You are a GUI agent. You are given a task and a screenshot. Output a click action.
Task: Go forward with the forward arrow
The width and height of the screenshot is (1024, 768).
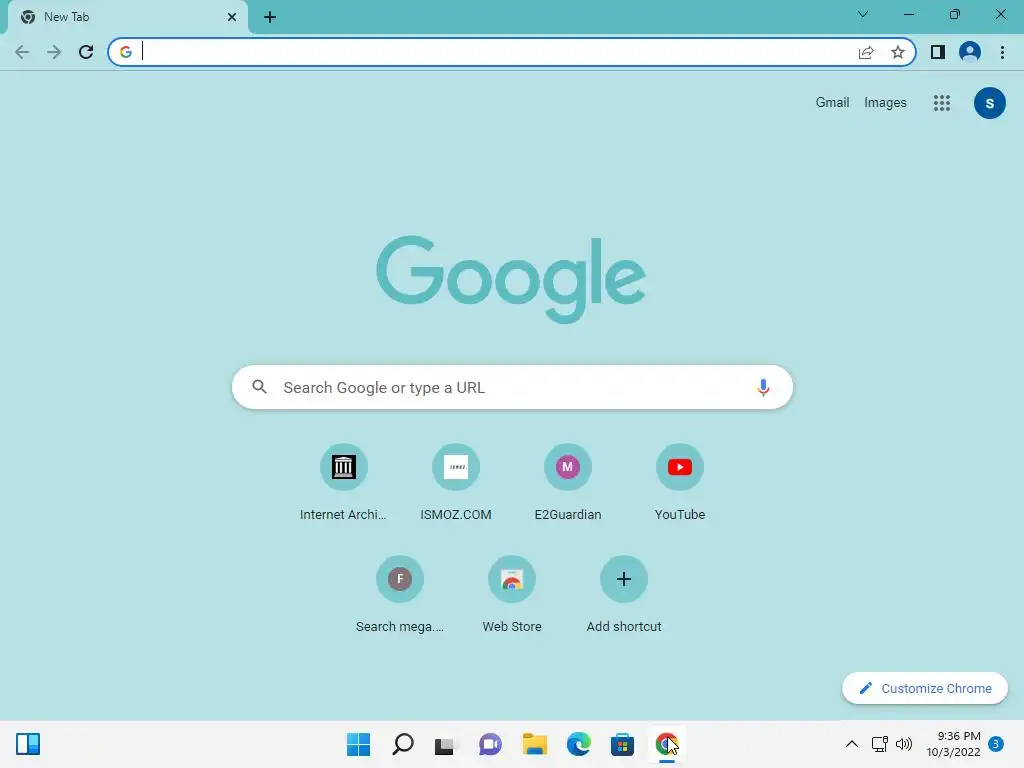point(54,52)
